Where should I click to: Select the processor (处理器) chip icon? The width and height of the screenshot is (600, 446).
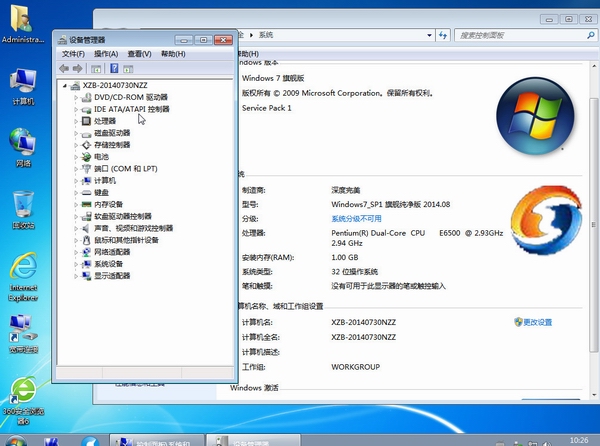pyautogui.click(x=86, y=121)
